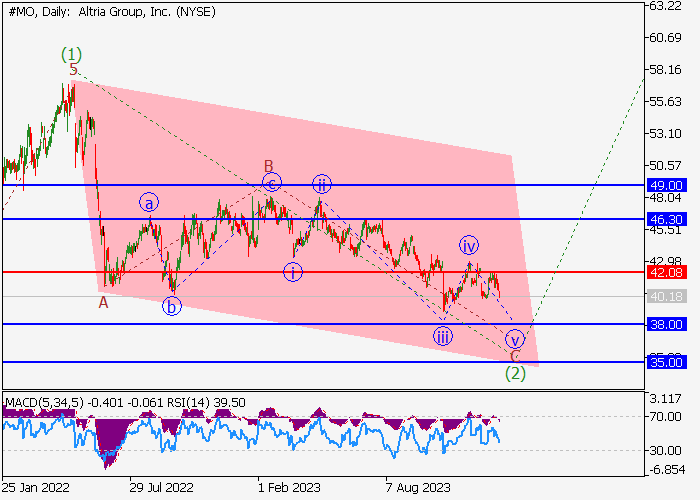
Task: Click the -6.854 oscillator axis value
Action: click(665, 470)
